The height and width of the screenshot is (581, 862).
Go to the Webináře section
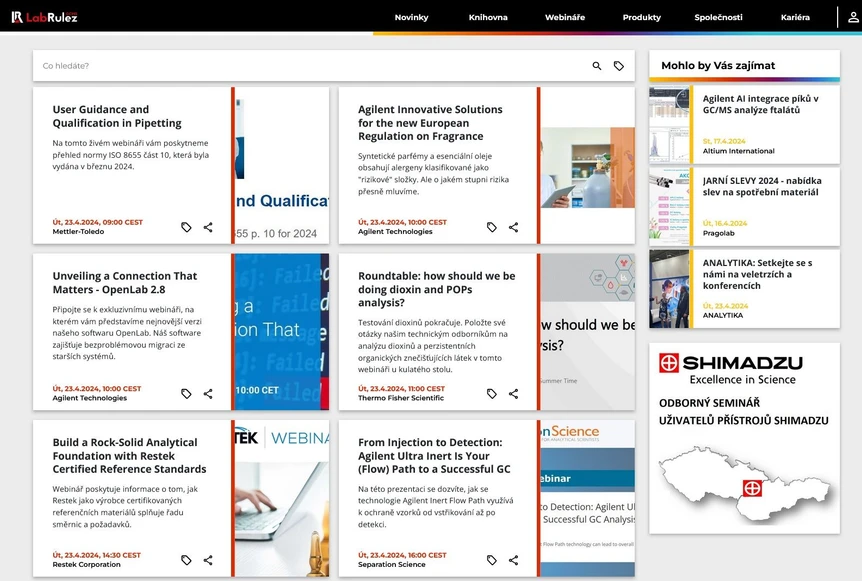565,17
